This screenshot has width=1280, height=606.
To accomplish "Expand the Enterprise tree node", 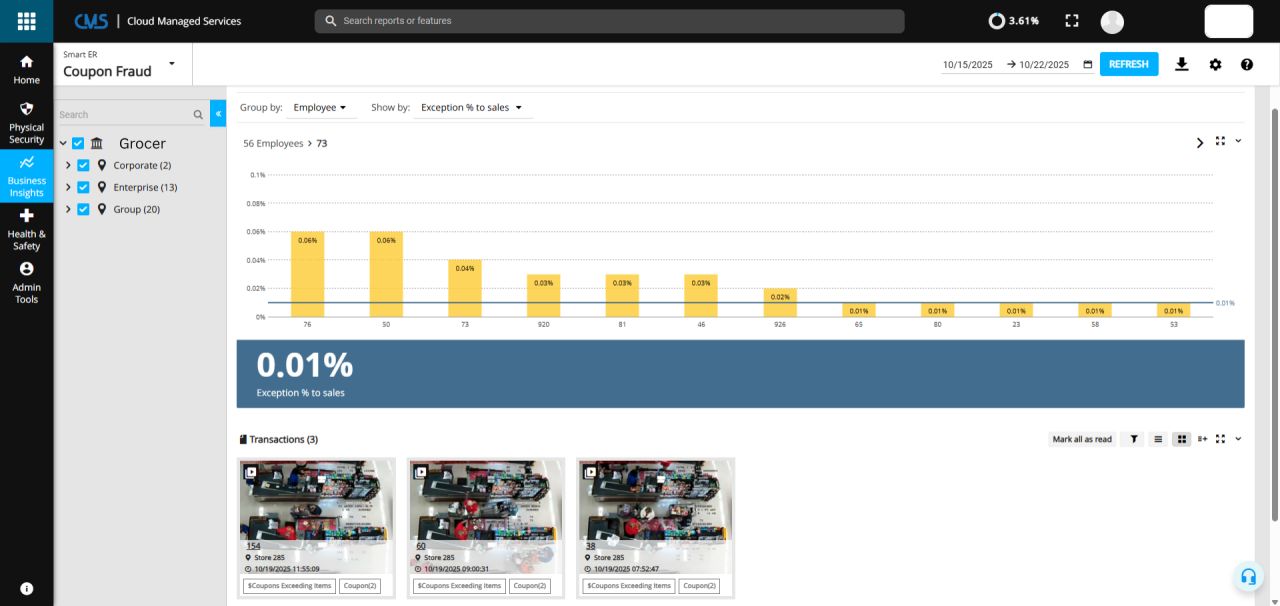I will (x=68, y=187).
